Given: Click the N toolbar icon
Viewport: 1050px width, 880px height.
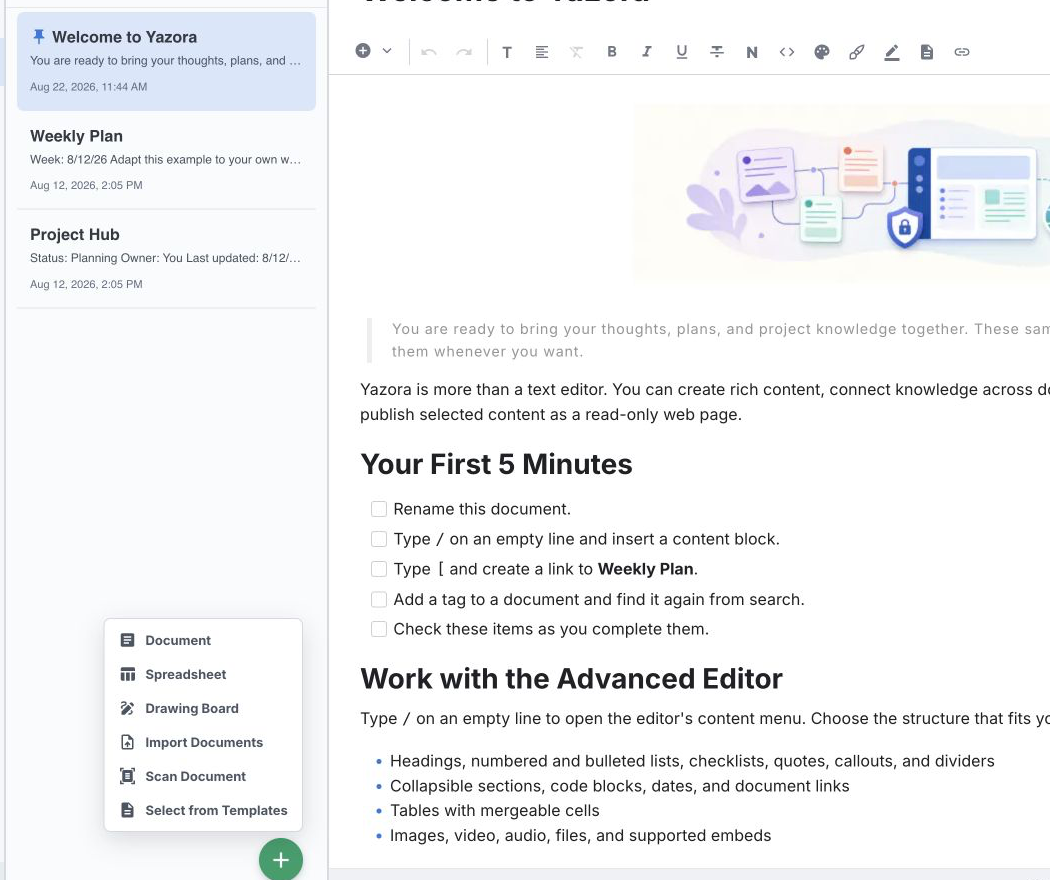Looking at the screenshot, I should click(751, 52).
